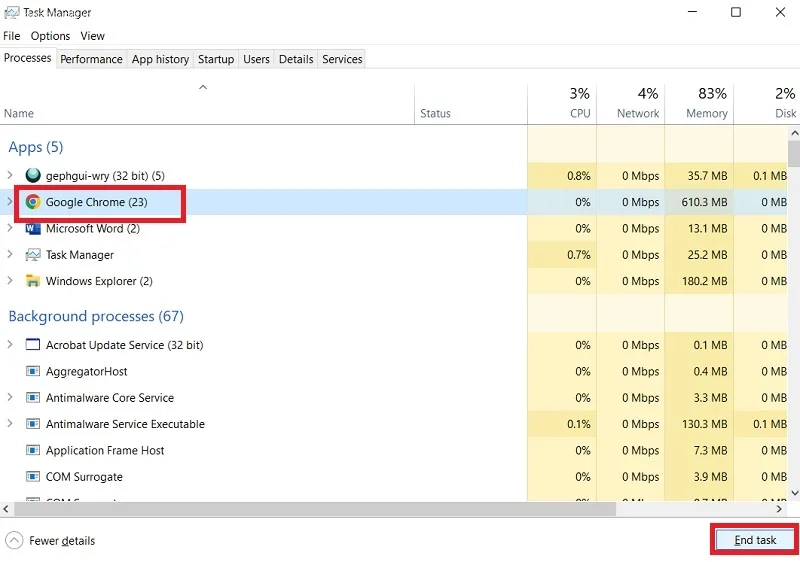Expand the Google Chrome process group
The width and height of the screenshot is (800, 562).
[10, 202]
